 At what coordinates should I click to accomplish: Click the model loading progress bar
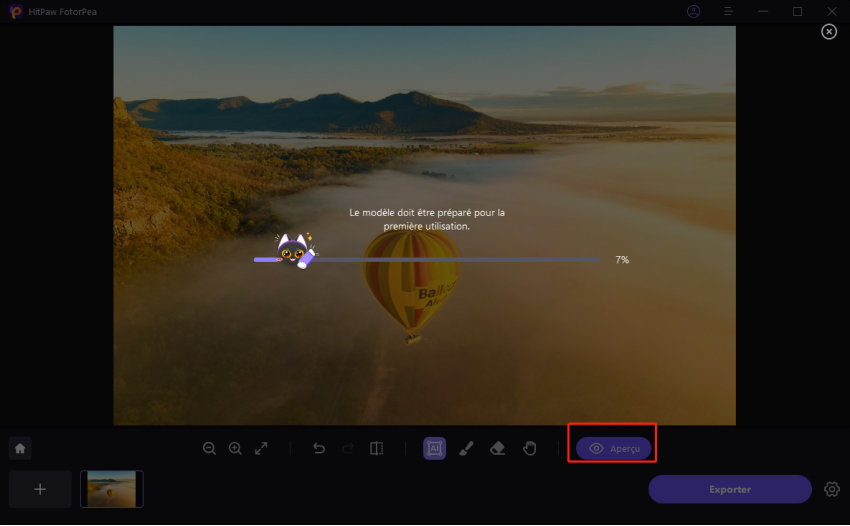pyautogui.click(x=427, y=259)
